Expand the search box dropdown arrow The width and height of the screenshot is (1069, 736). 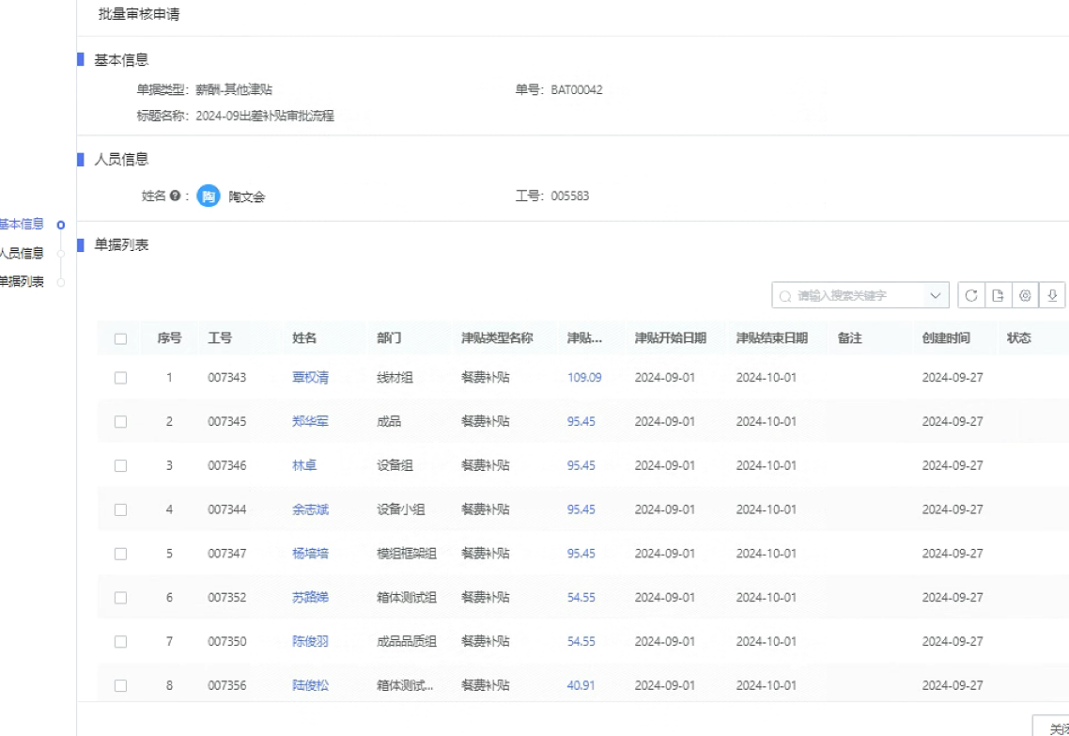tap(935, 296)
